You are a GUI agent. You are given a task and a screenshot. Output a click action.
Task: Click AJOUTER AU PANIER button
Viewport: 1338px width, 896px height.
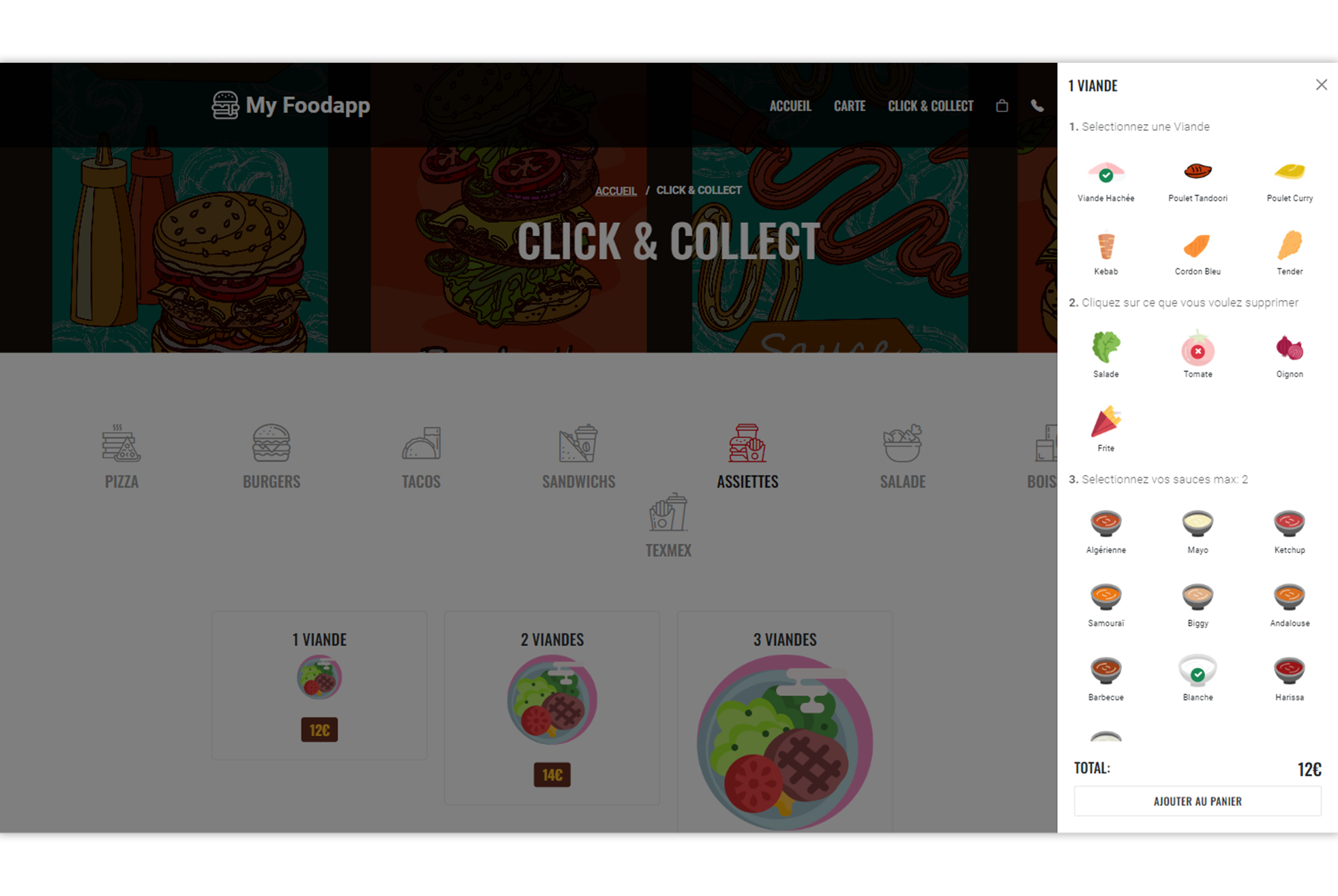click(x=1197, y=801)
